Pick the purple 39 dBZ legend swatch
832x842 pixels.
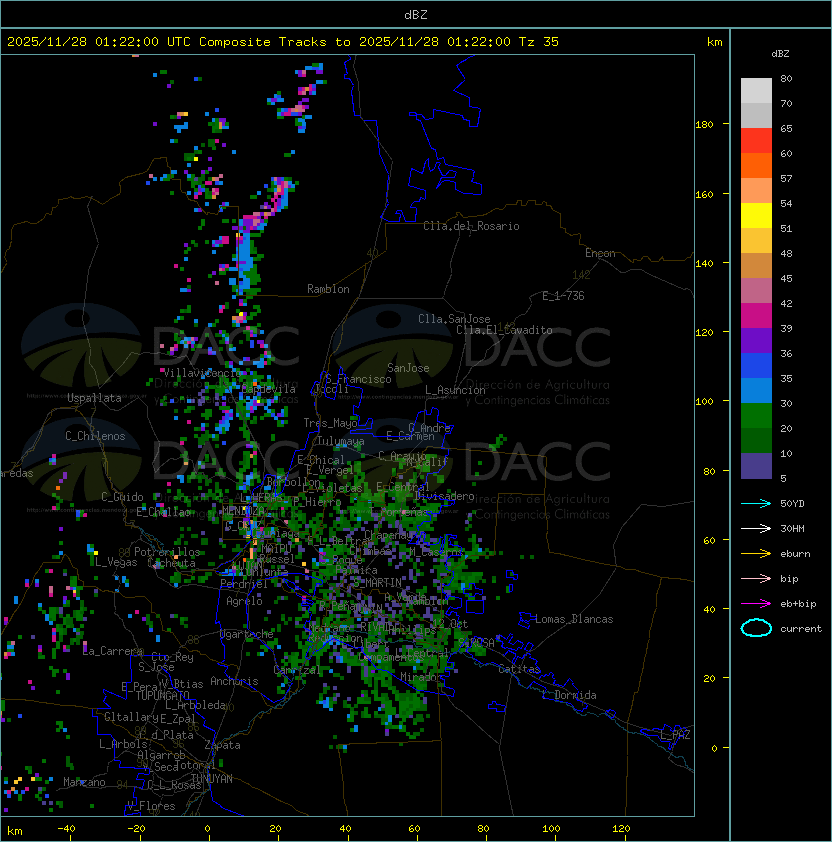tap(756, 340)
